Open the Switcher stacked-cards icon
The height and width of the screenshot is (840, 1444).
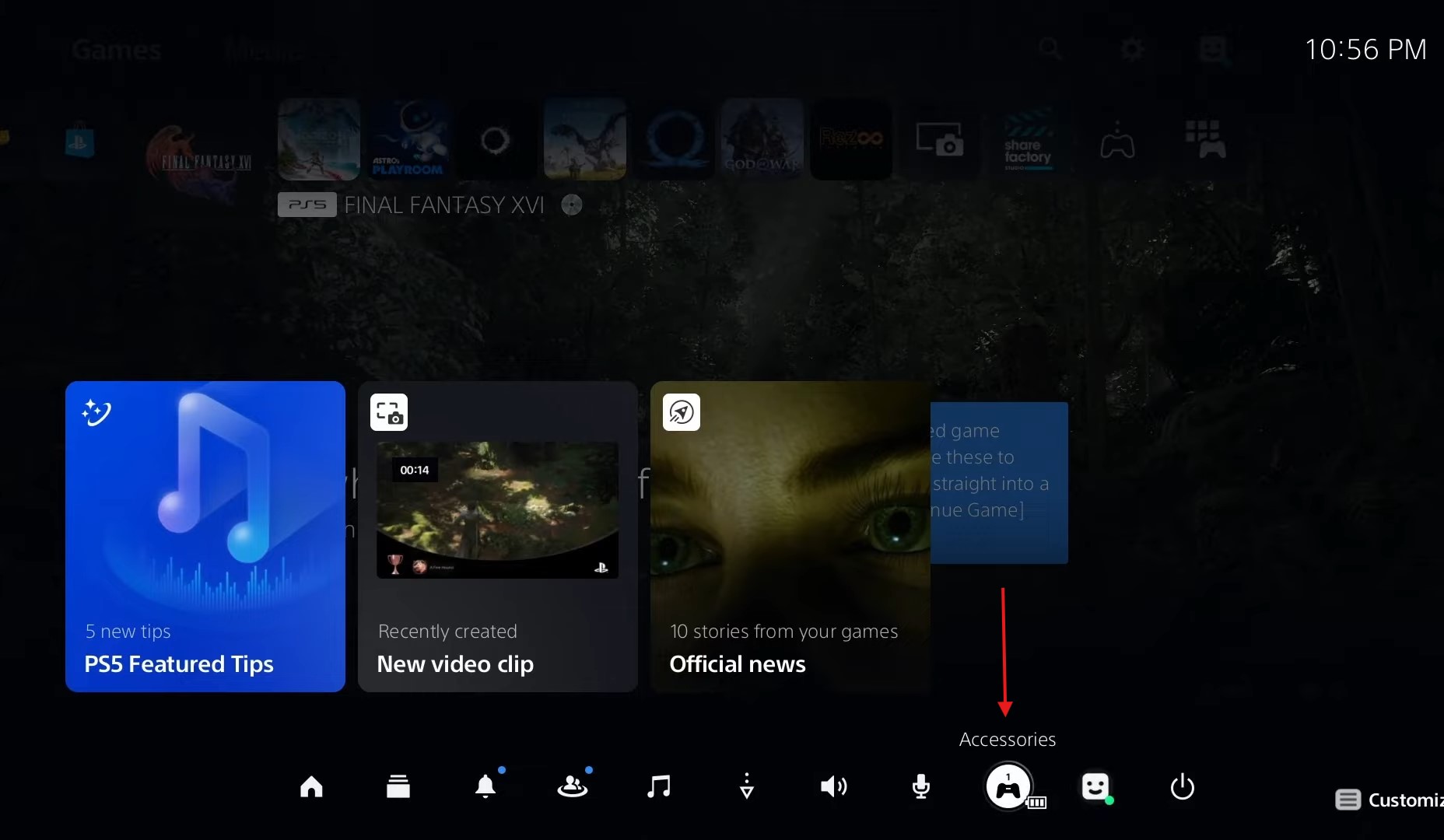click(x=398, y=787)
